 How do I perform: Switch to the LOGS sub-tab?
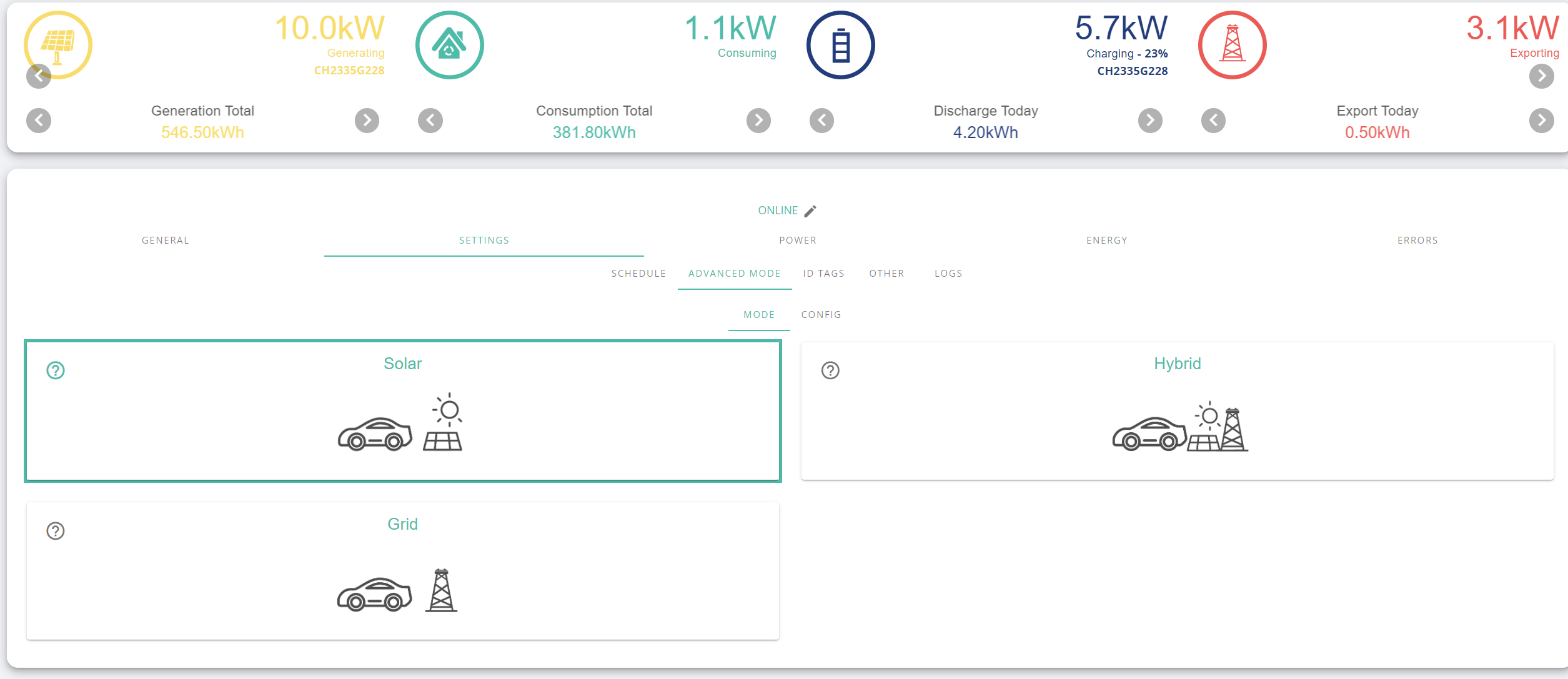coord(948,274)
